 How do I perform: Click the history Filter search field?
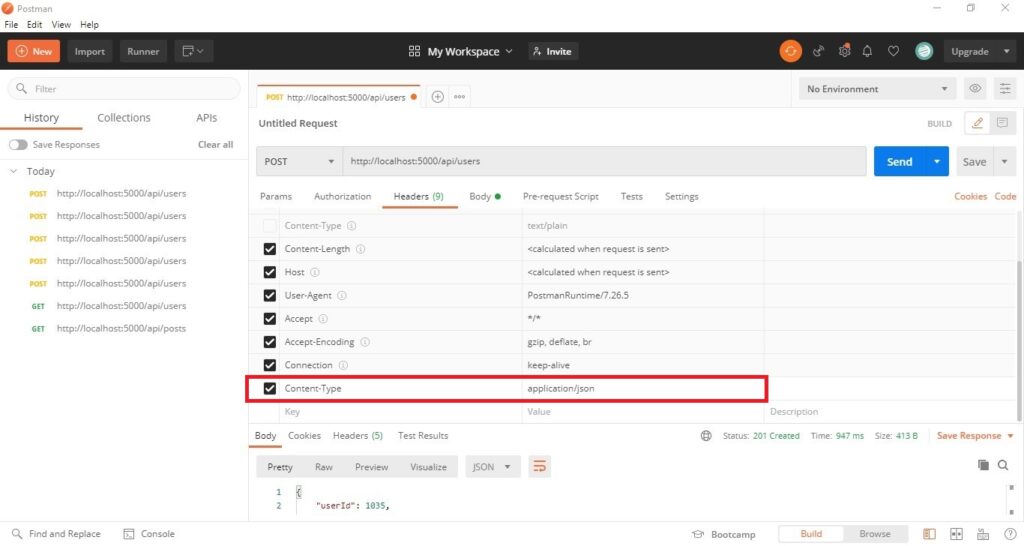[x=124, y=88]
